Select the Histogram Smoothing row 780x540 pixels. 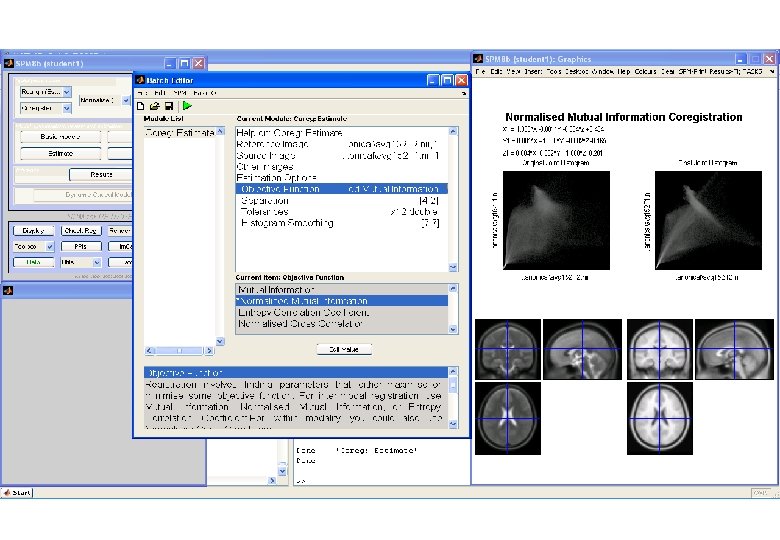(342, 223)
